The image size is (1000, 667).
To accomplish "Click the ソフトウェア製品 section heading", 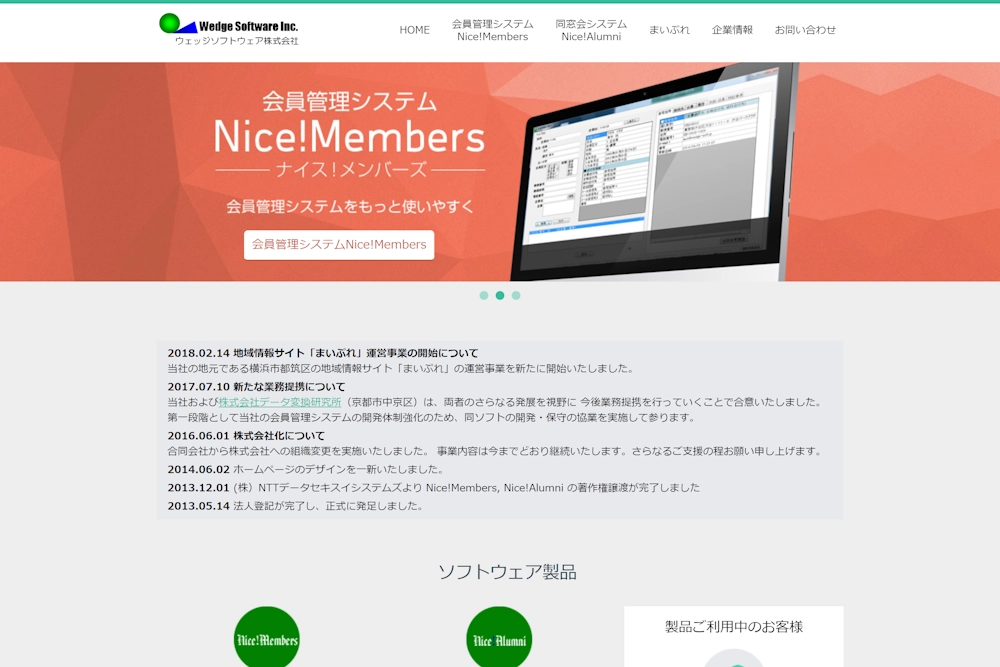I will (507, 572).
